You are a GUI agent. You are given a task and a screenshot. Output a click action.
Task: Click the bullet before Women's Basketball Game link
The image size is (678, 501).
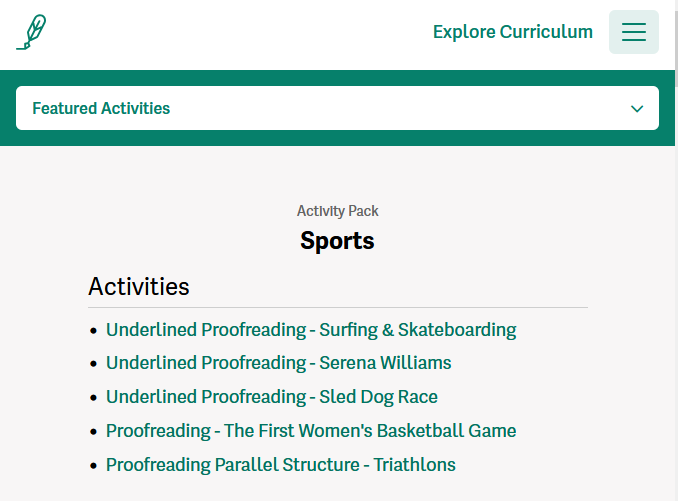click(x=93, y=431)
